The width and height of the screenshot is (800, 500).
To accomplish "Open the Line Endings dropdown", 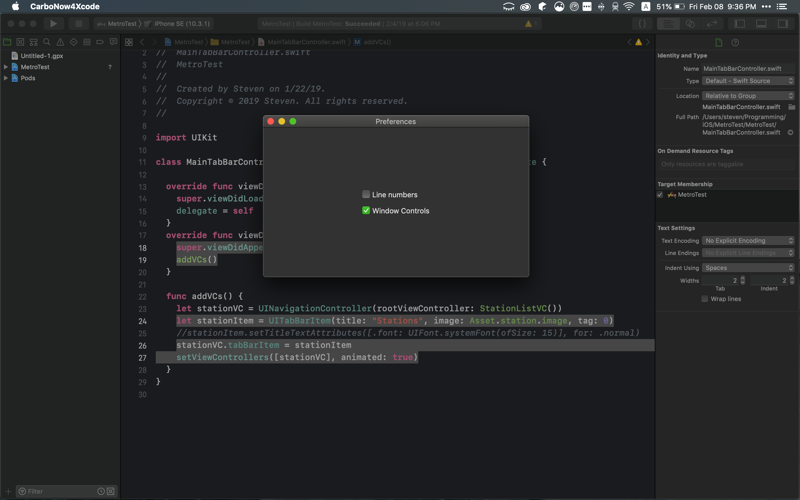I will click(x=748, y=253).
